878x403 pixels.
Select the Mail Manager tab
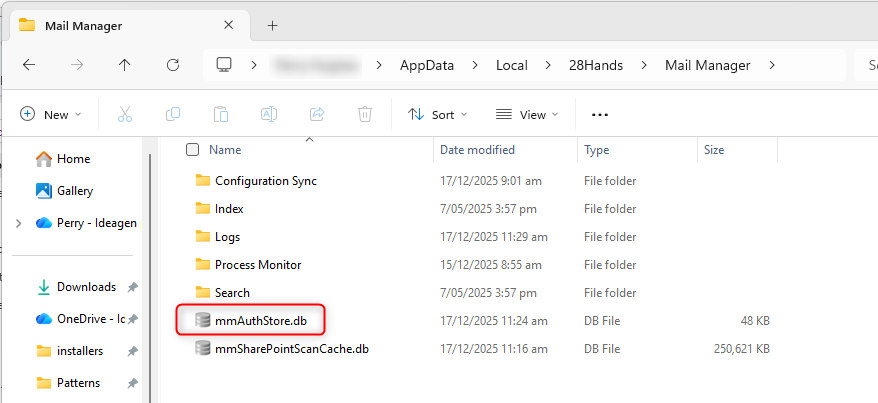tap(120, 25)
